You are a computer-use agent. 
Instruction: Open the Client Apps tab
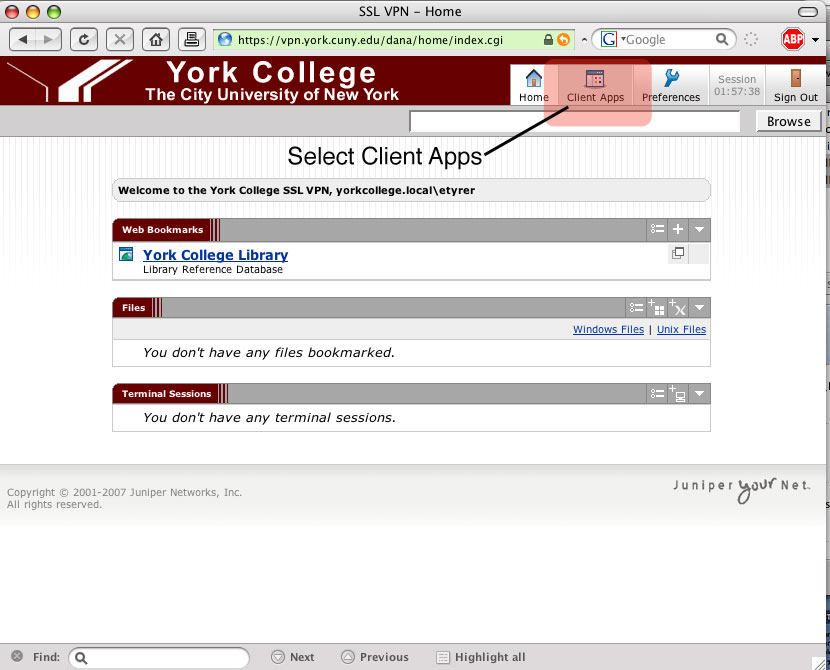coord(595,85)
